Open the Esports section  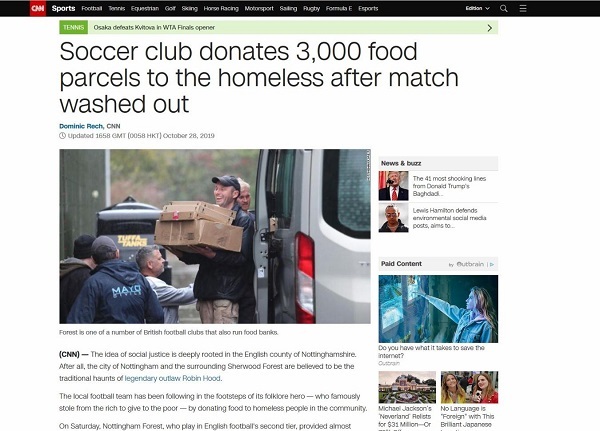[x=368, y=8]
